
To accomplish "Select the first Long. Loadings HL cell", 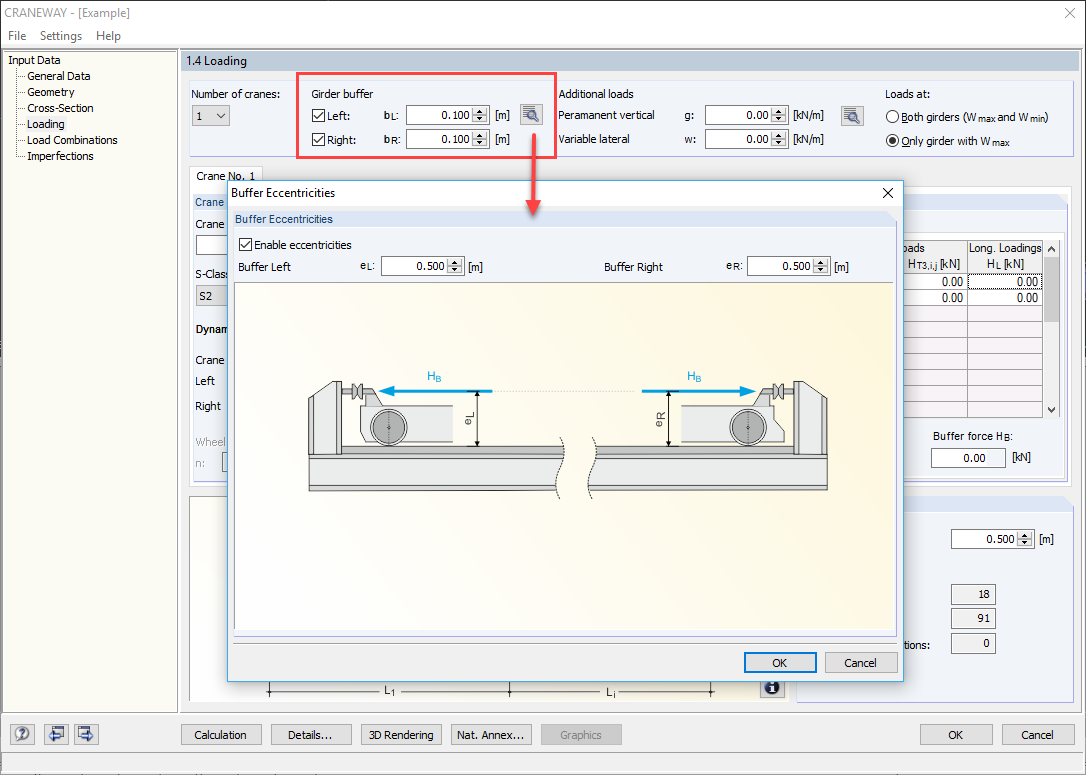I will pos(1005,281).
